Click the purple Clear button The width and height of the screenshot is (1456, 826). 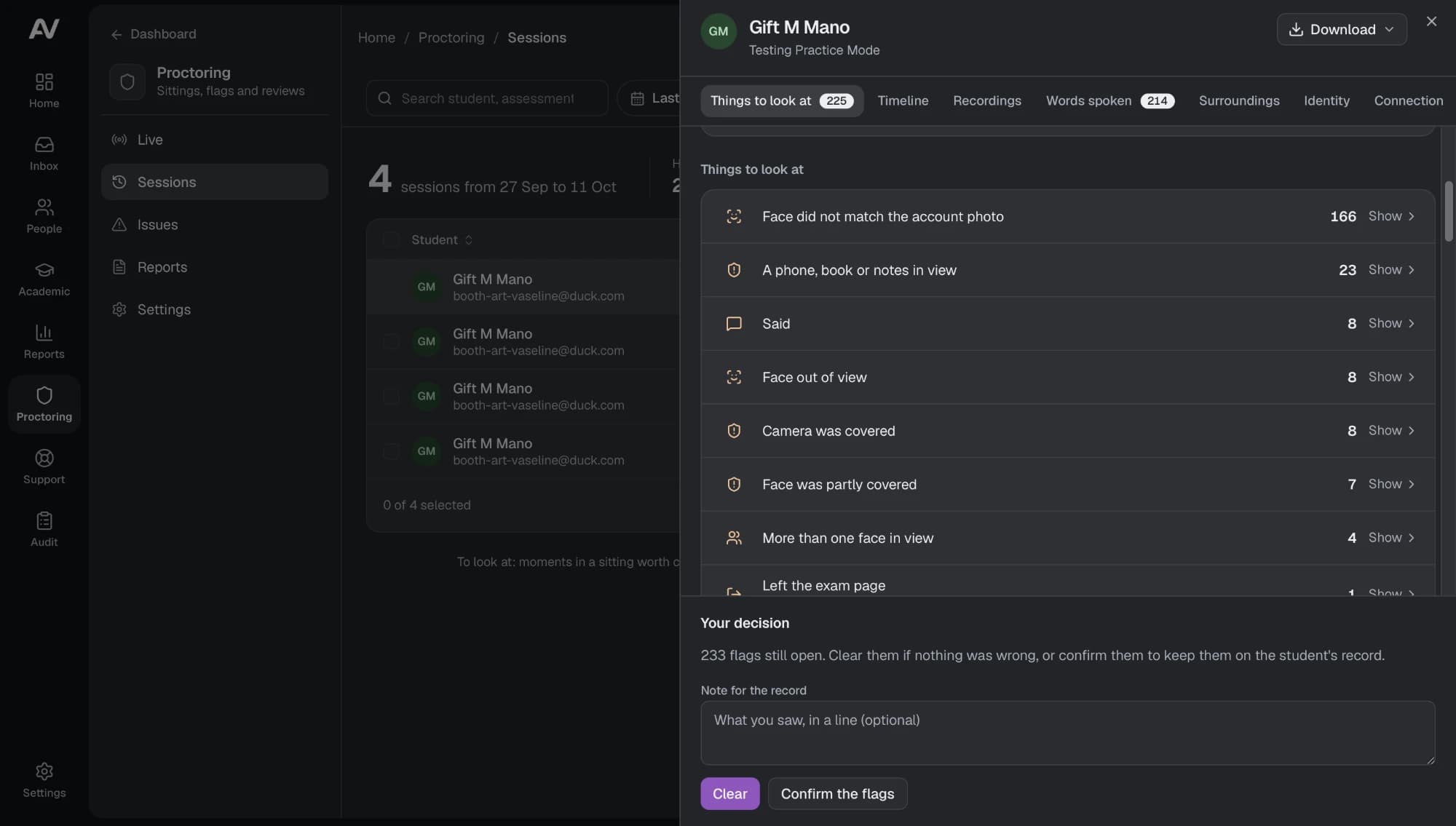(x=729, y=794)
